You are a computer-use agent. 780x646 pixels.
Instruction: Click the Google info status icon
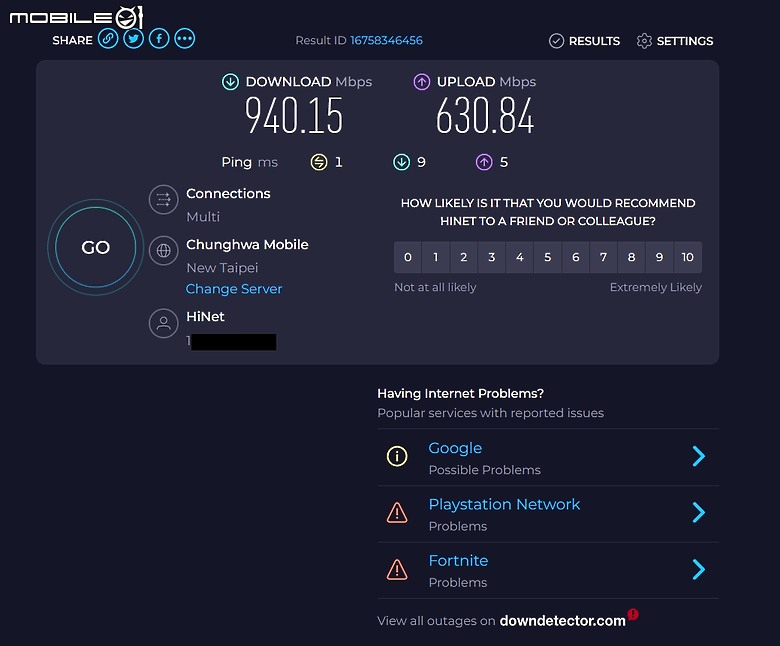pos(397,456)
